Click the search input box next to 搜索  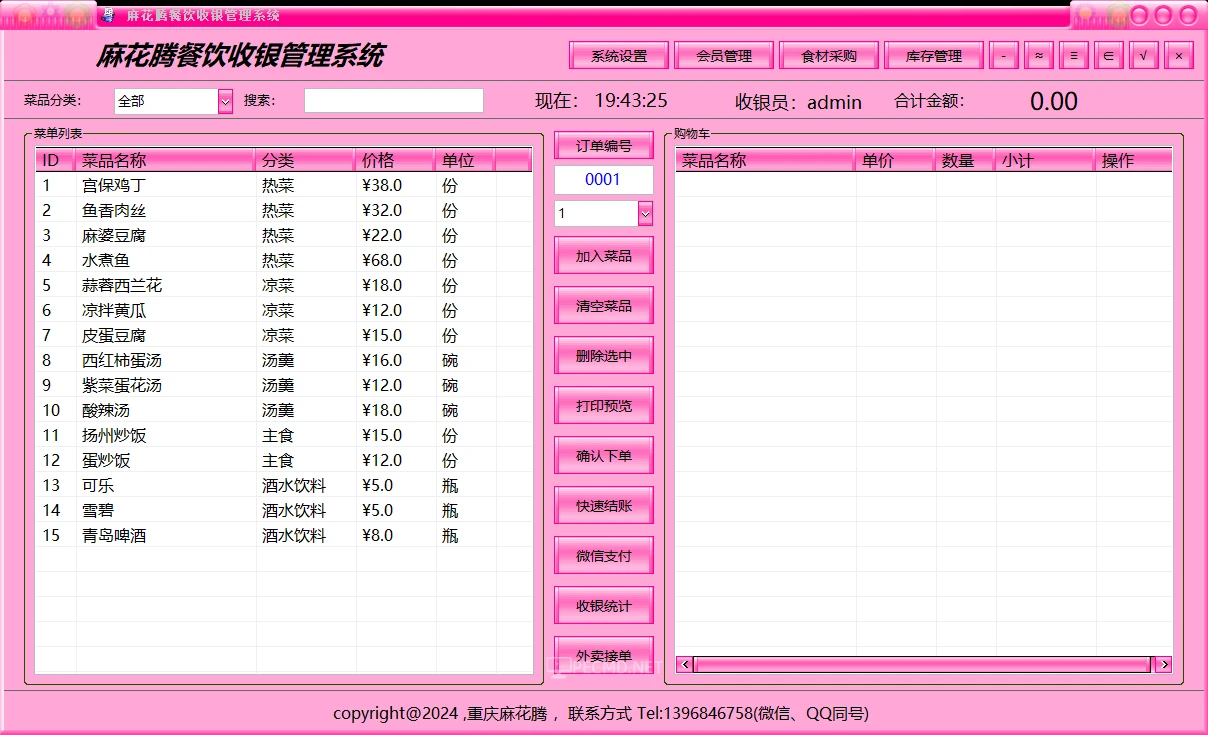click(393, 100)
